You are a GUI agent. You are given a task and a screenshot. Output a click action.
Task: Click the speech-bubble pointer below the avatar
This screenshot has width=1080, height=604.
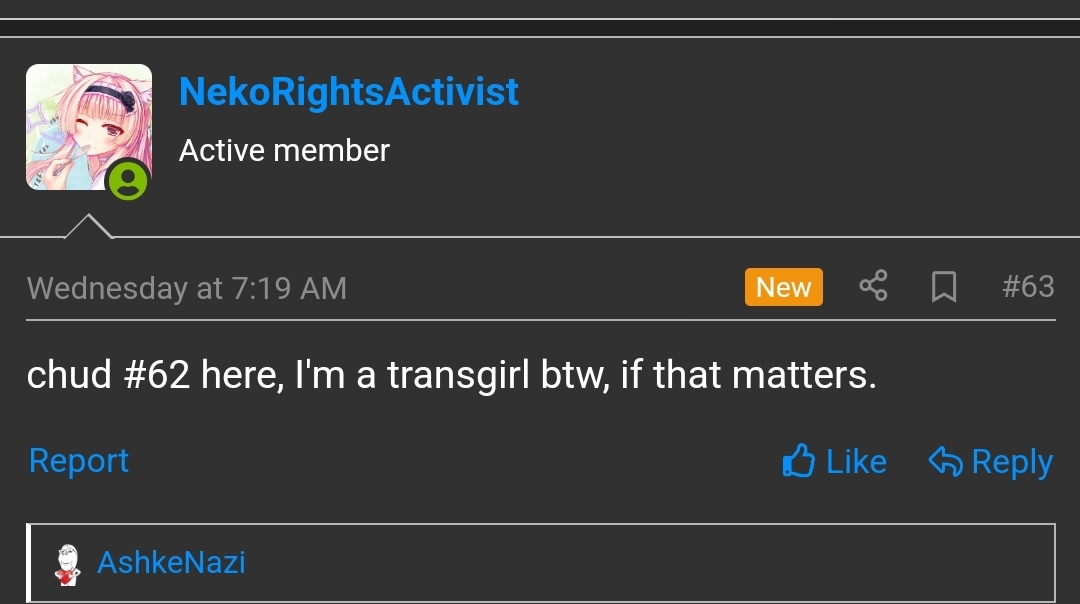88,226
